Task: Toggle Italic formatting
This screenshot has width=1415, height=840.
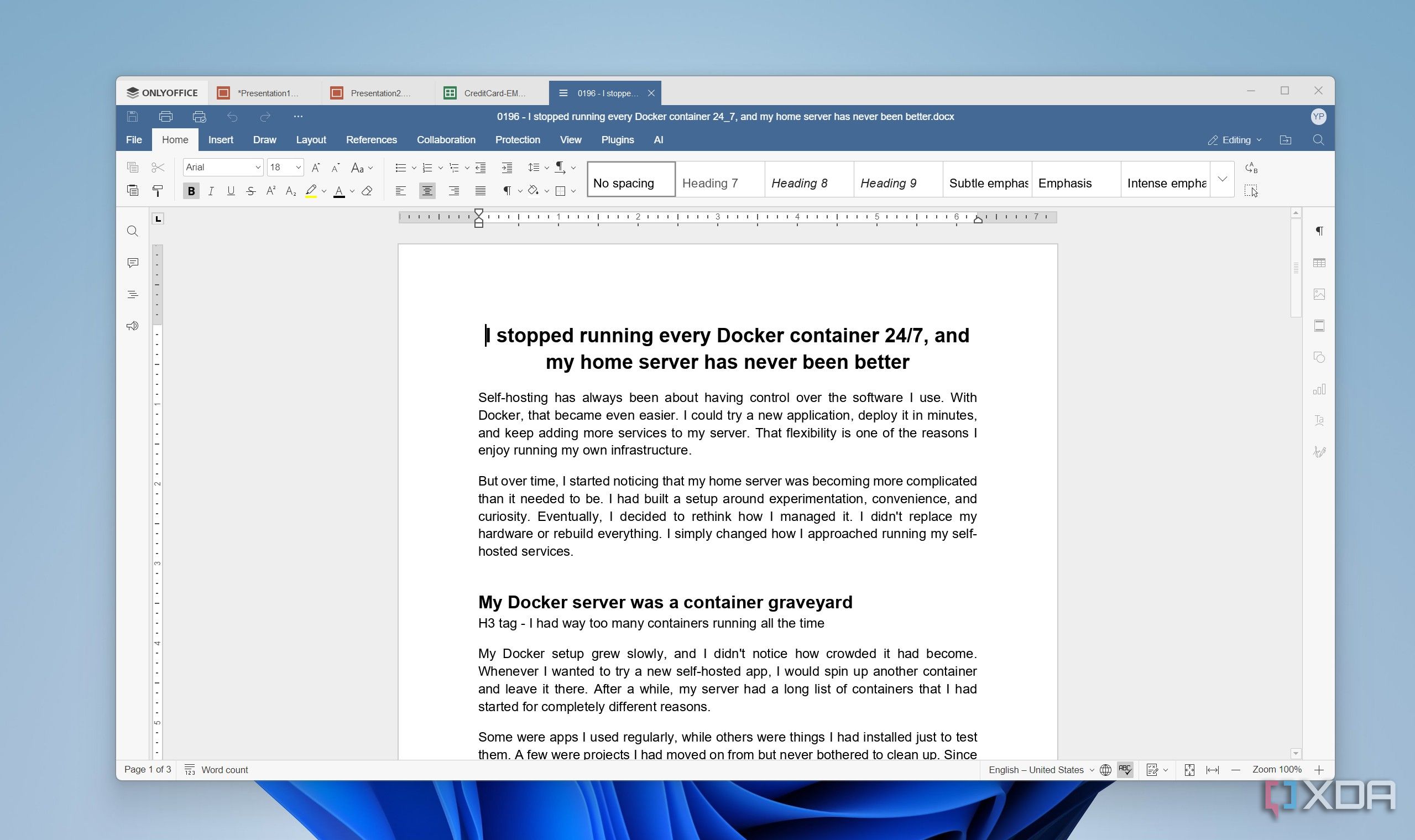Action: click(x=211, y=191)
